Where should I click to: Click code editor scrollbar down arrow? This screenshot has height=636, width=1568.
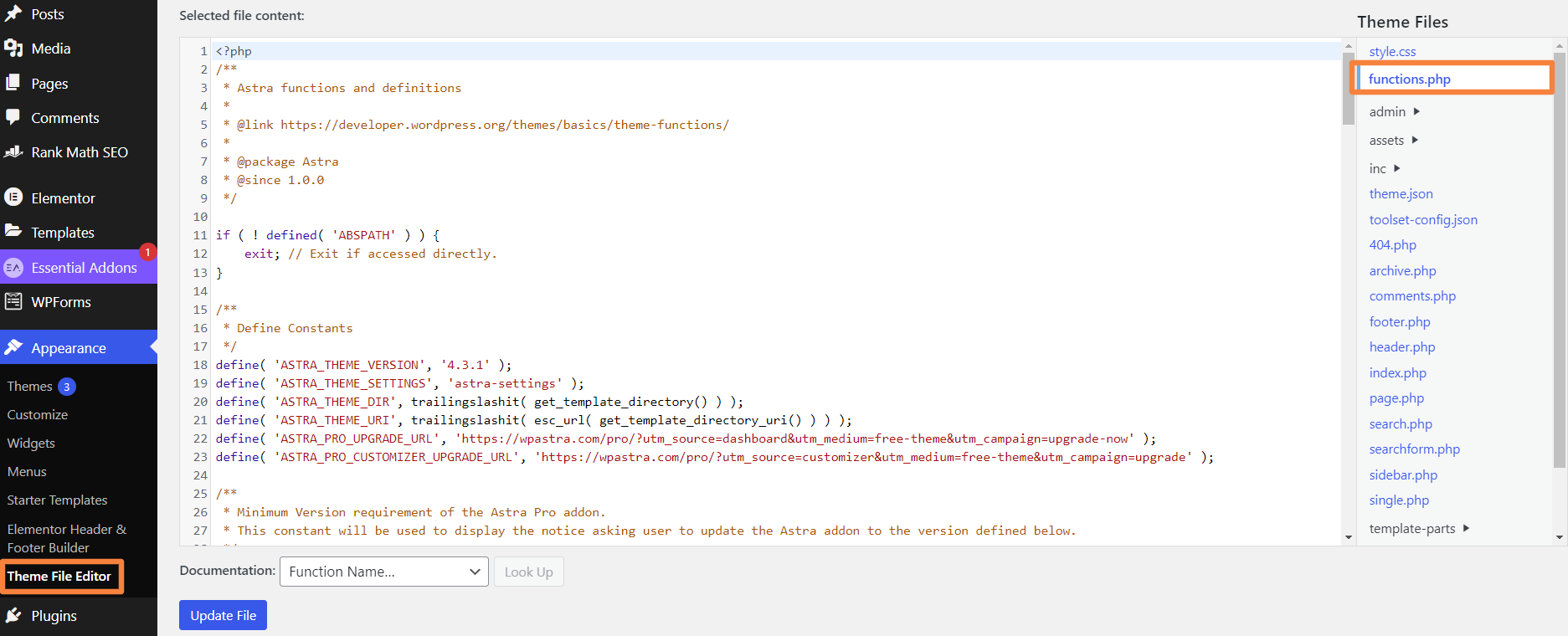(x=1348, y=537)
